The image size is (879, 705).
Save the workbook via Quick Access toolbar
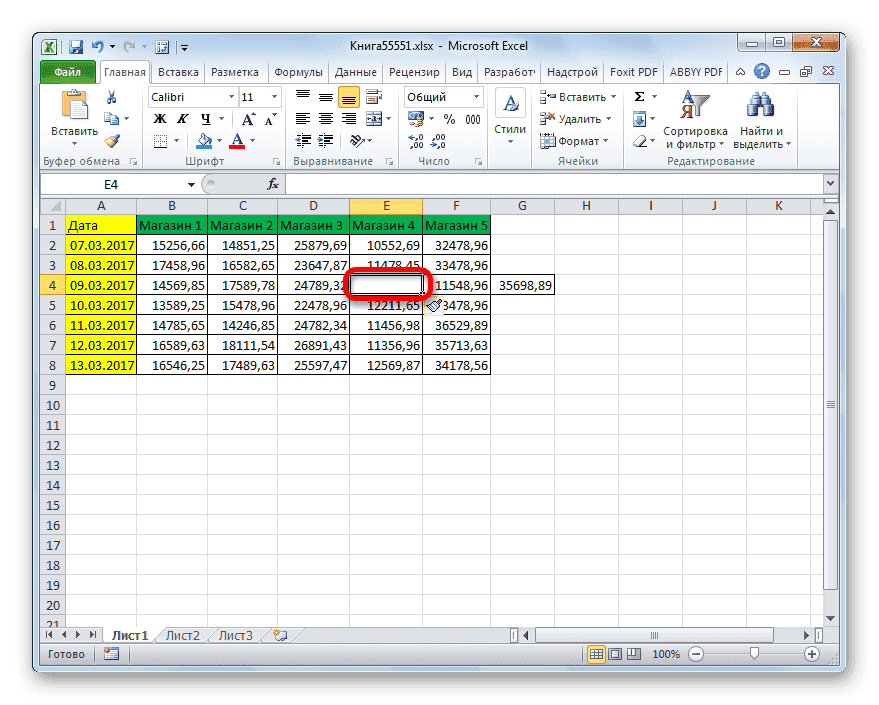point(75,46)
